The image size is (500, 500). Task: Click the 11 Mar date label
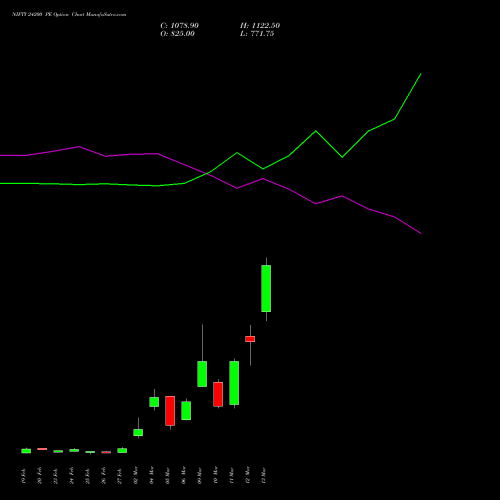232,475
